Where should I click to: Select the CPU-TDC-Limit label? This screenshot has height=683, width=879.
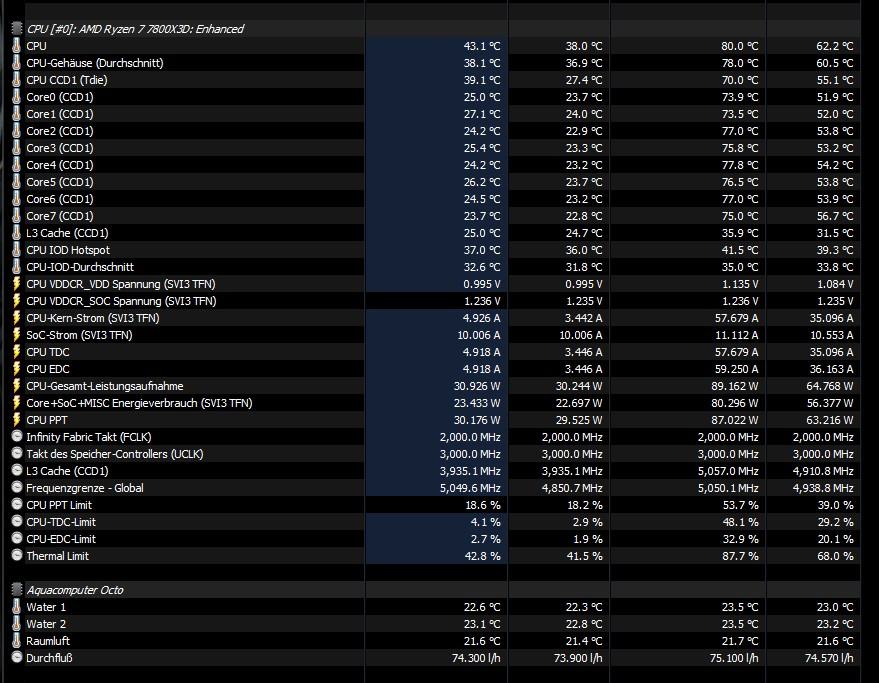[61, 522]
